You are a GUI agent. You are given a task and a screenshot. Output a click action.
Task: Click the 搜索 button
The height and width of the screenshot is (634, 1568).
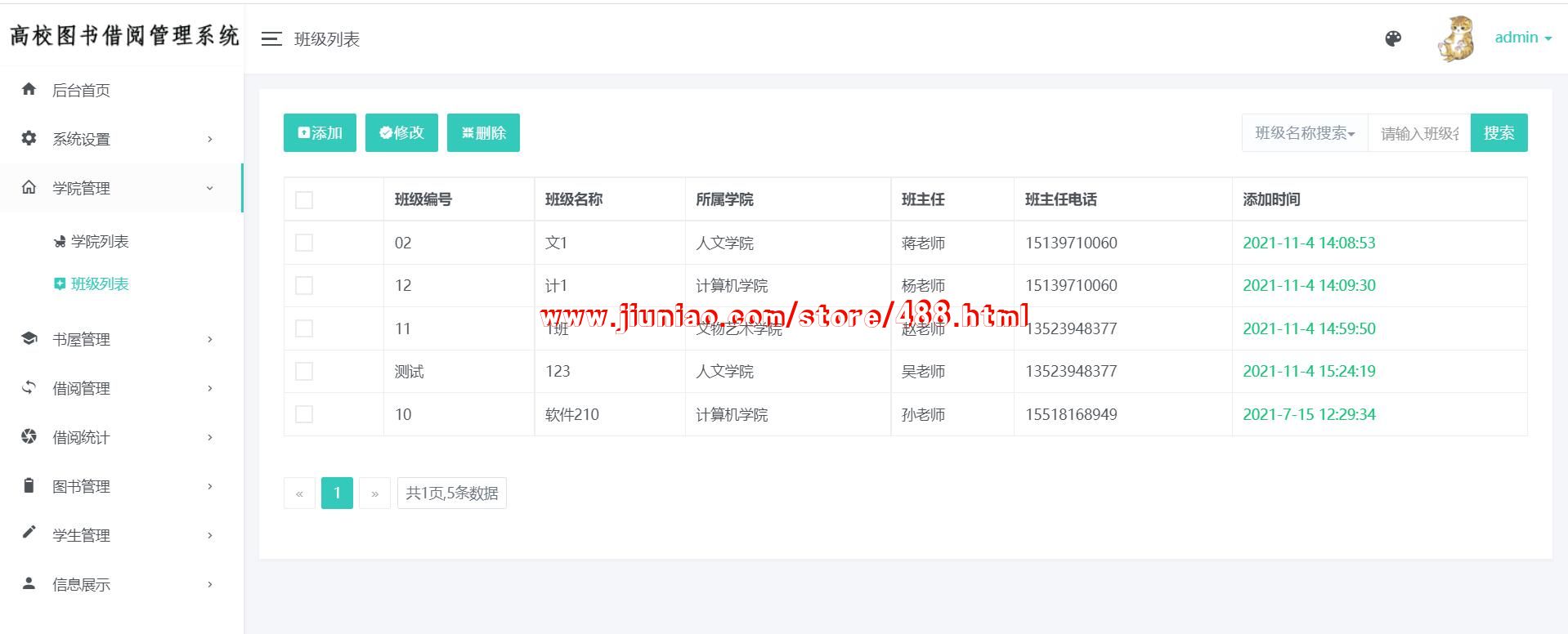pos(1499,132)
